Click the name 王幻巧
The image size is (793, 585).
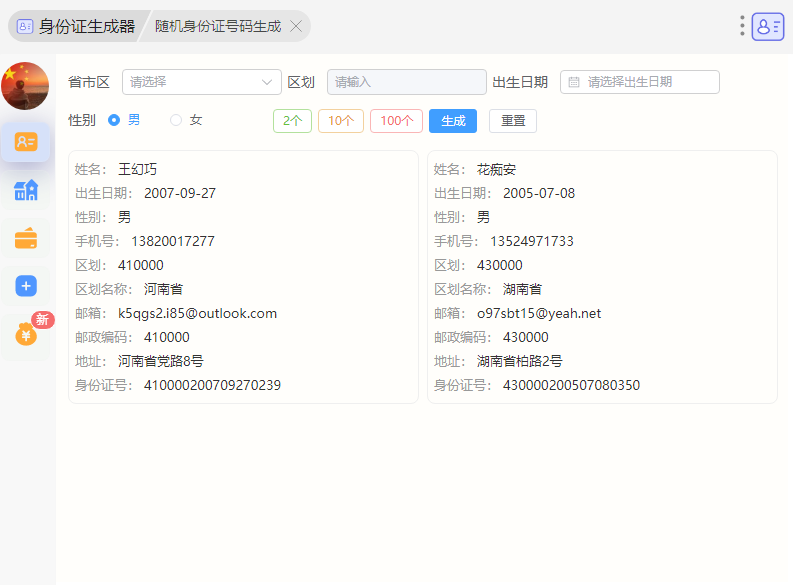[x=138, y=169]
